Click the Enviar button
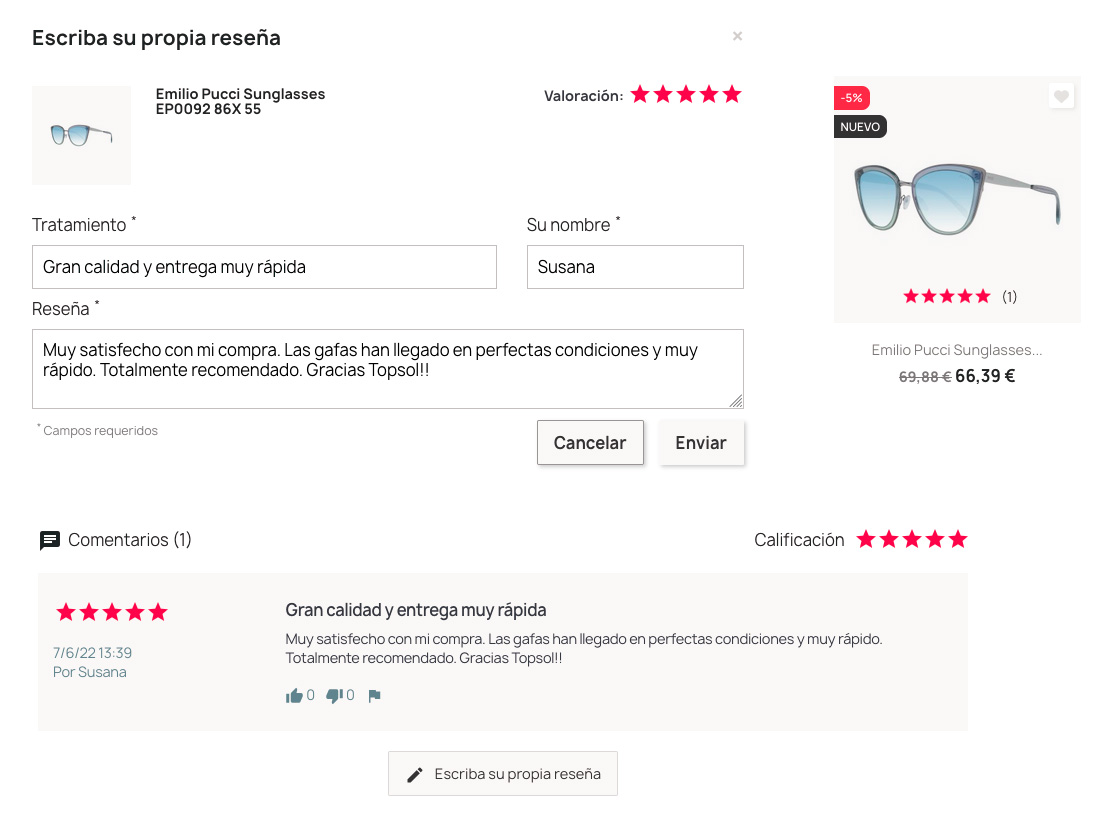1100x820 pixels. click(x=701, y=443)
